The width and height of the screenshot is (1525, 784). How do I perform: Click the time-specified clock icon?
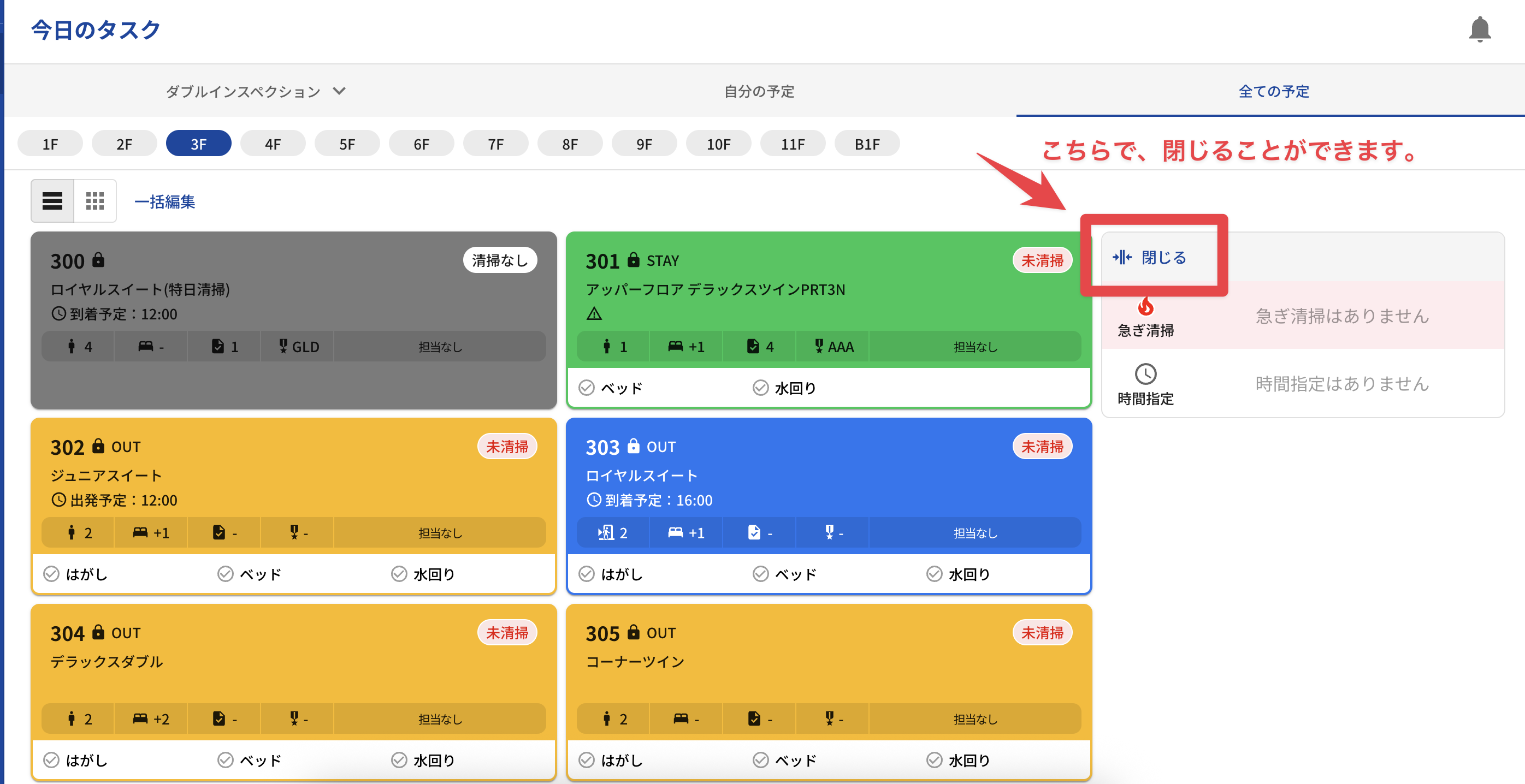click(x=1145, y=374)
